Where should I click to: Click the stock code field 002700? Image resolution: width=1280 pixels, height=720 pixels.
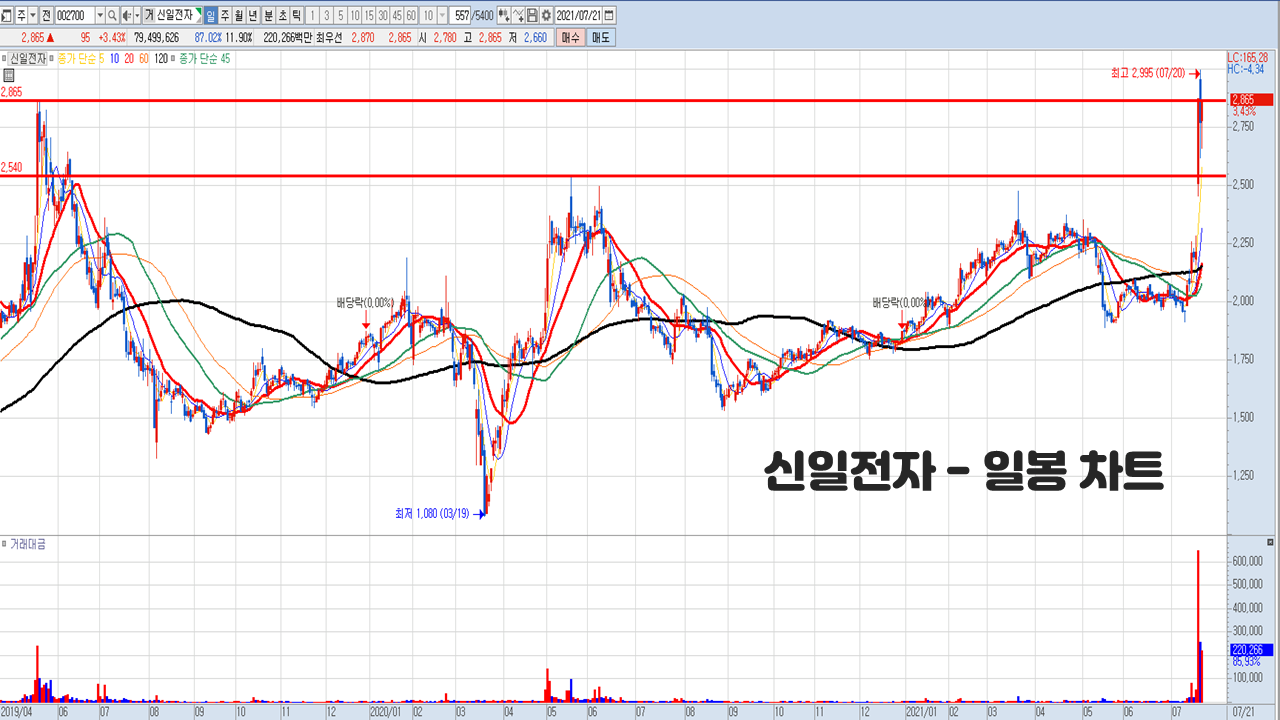click(74, 15)
